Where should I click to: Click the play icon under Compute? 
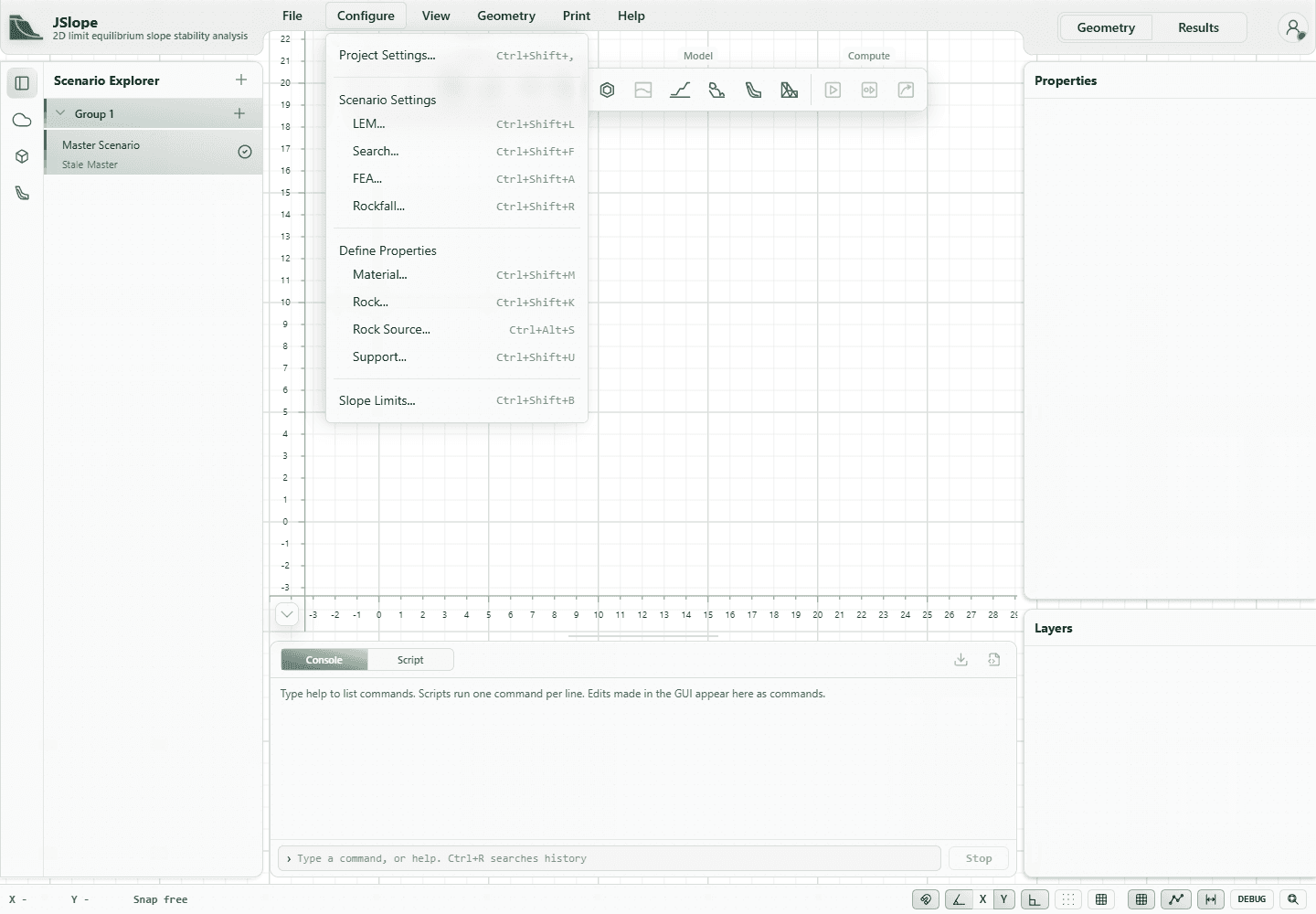[x=833, y=90]
